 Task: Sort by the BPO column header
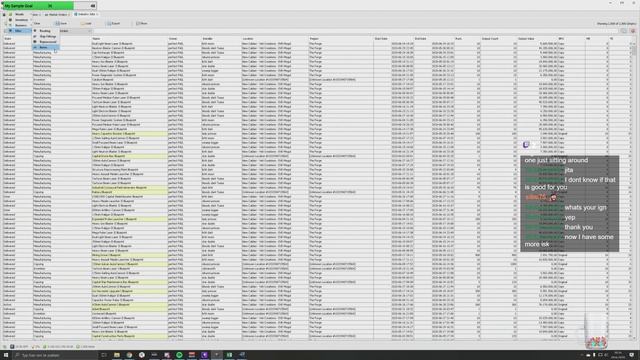tap(571, 39)
